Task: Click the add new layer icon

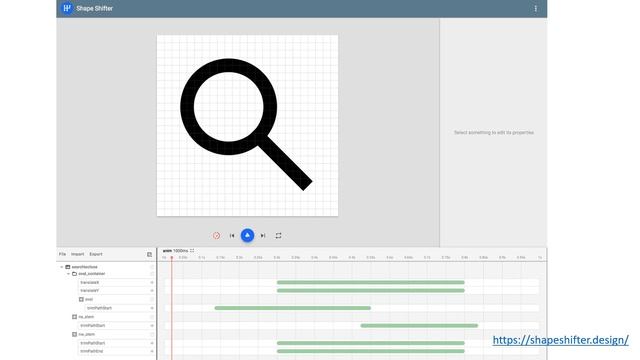Action: click(x=149, y=254)
